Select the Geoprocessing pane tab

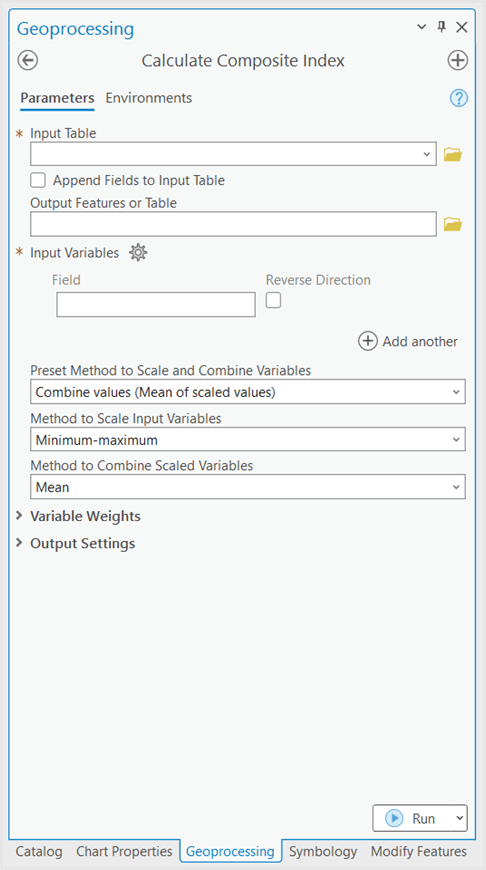tap(230, 851)
